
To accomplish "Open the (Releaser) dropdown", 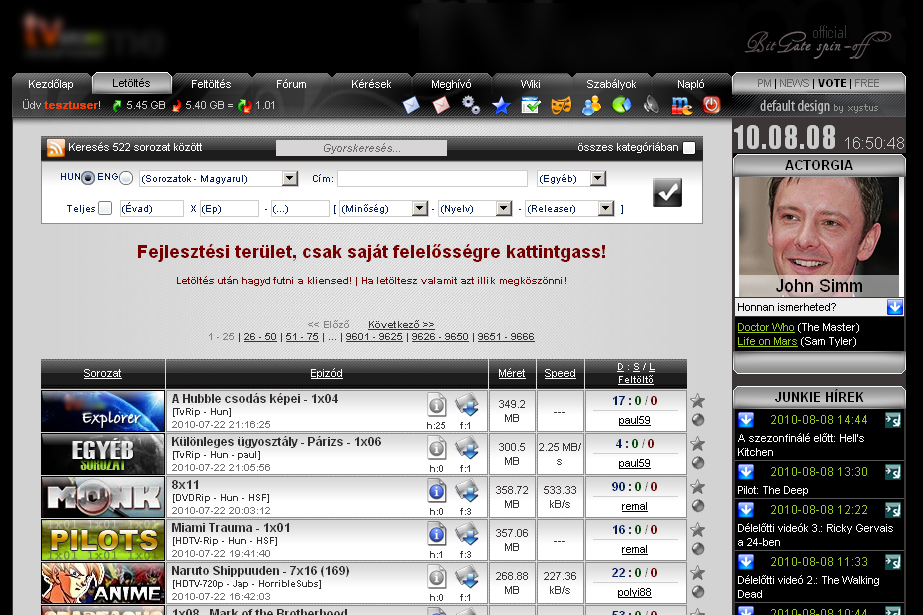I will coord(605,209).
